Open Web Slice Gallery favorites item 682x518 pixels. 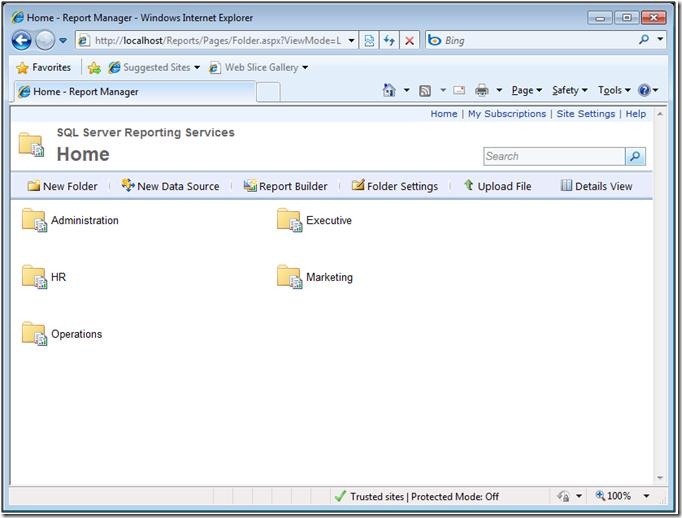click(259, 67)
